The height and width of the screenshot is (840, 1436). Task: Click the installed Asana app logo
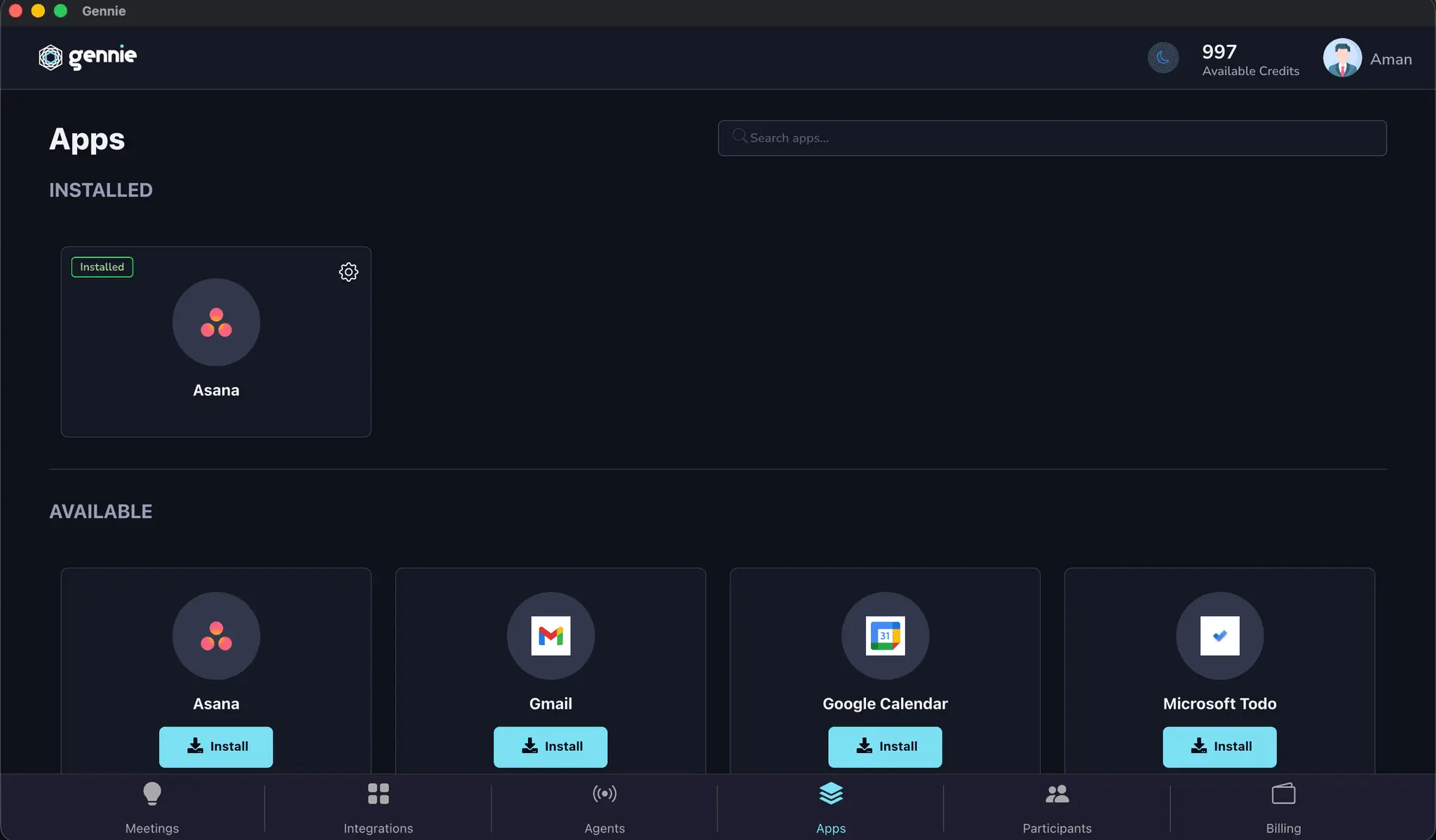[x=216, y=323]
